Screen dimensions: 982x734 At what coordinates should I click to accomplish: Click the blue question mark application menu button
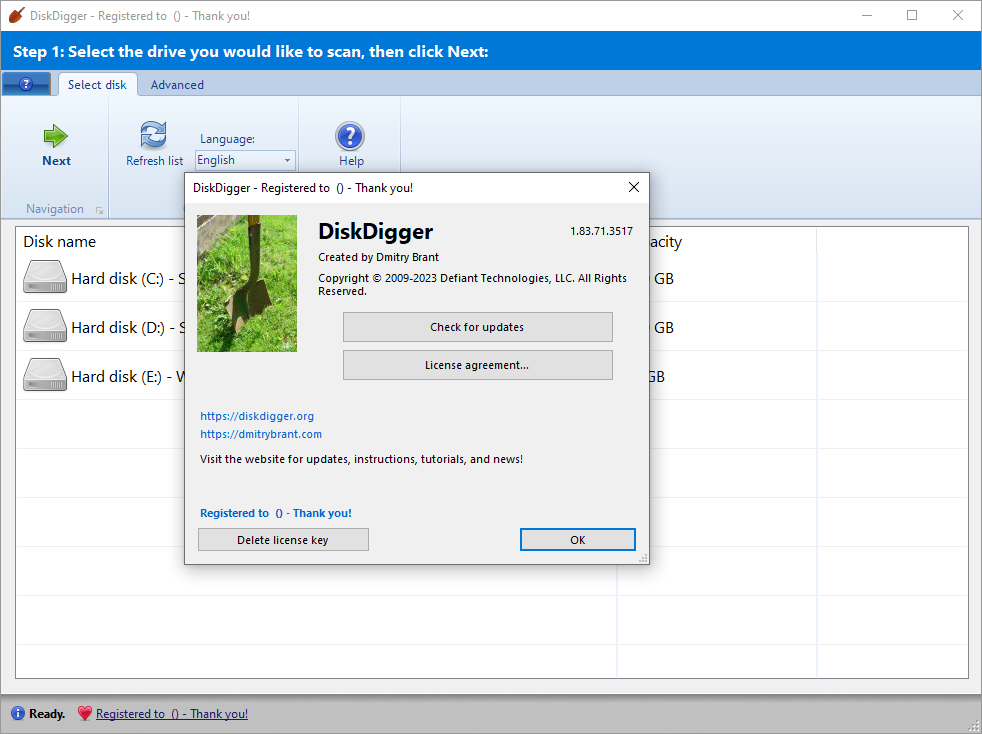click(26, 84)
